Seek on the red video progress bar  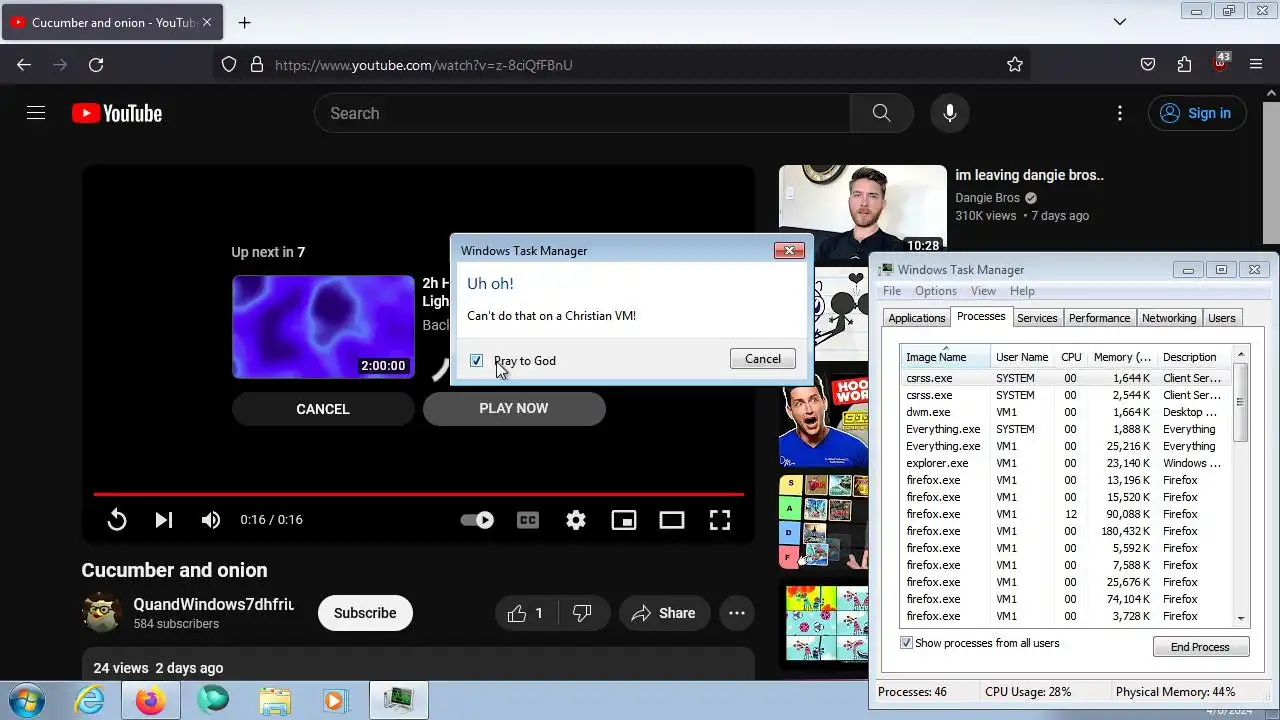pos(418,494)
